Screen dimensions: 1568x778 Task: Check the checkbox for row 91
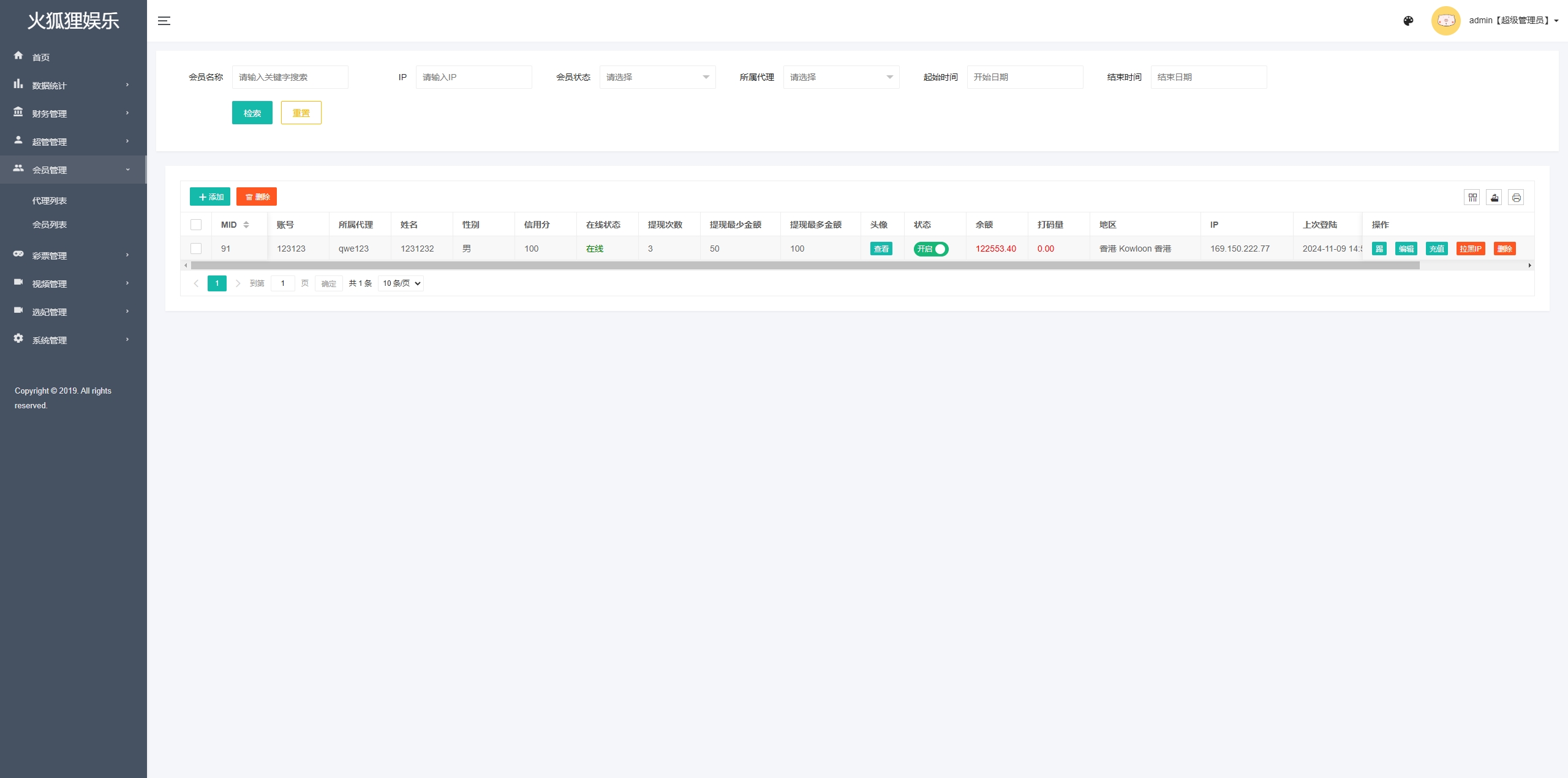pos(196,249)
